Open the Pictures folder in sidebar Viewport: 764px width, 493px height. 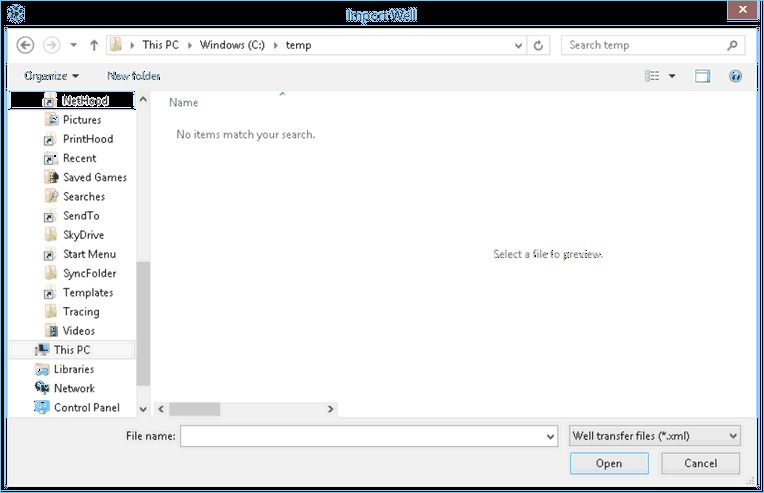click(81, 120)
